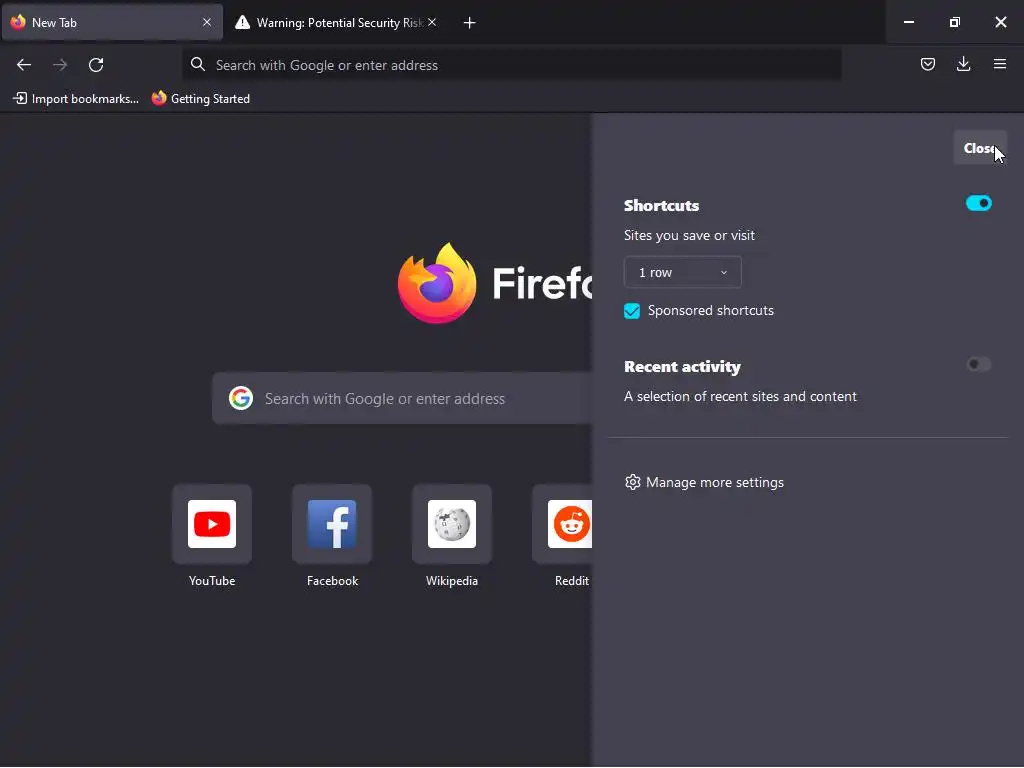Viewport: 1024px width, 768px height.
Task: Click the Firefox logo on the page
Action: [437, 283]
